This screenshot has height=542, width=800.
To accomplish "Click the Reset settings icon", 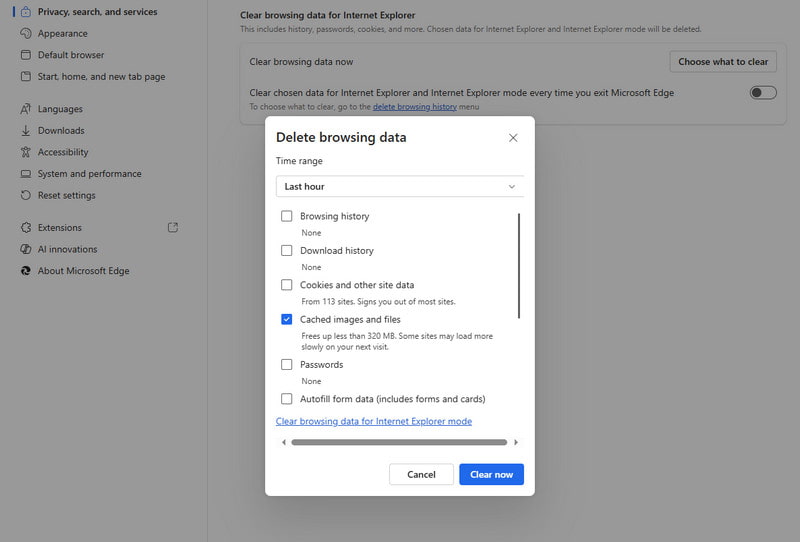I will click(26, 195).
